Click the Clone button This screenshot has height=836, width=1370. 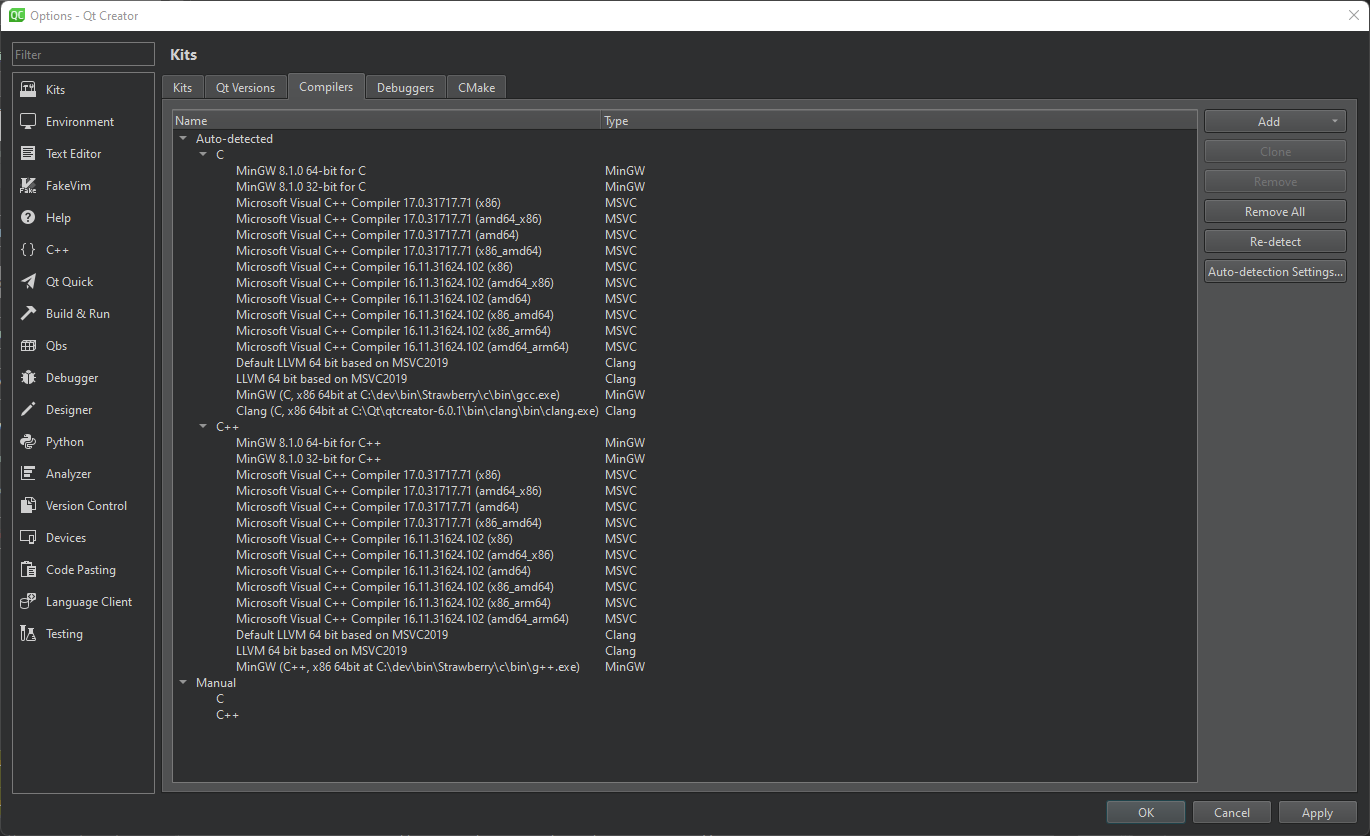[1275, 152]
